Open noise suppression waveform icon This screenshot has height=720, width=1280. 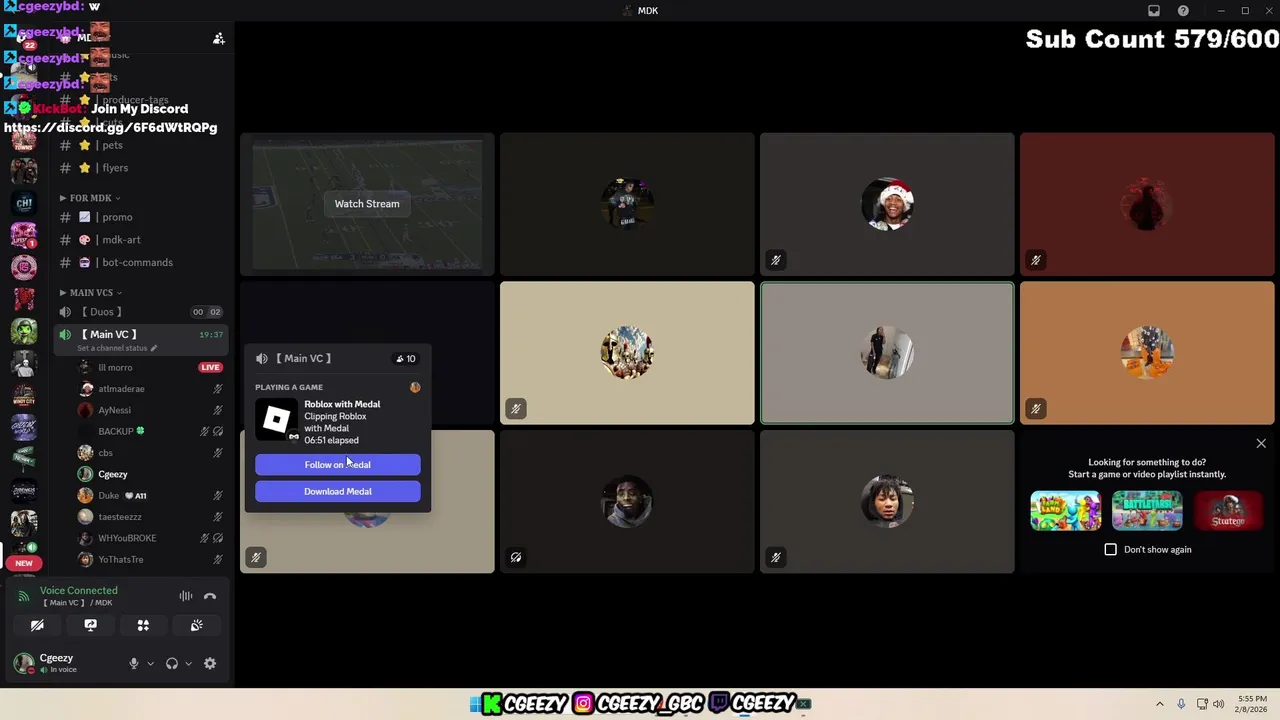point(186,596)
